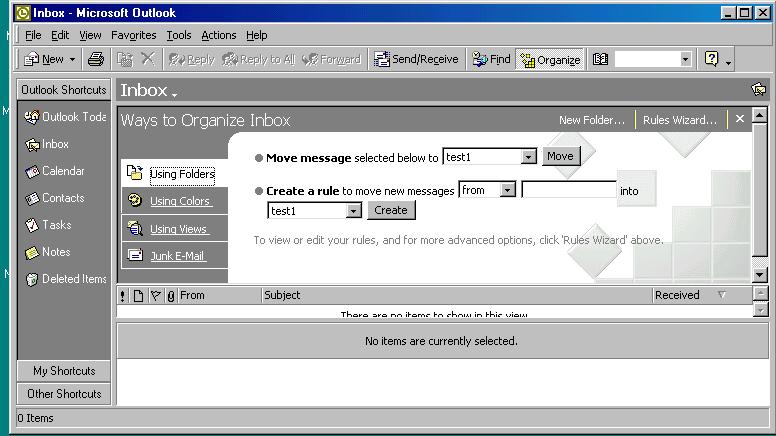Sort messages by the Received column
The height and width of the screenshot is (436, 776).
(x=702, y=295)
